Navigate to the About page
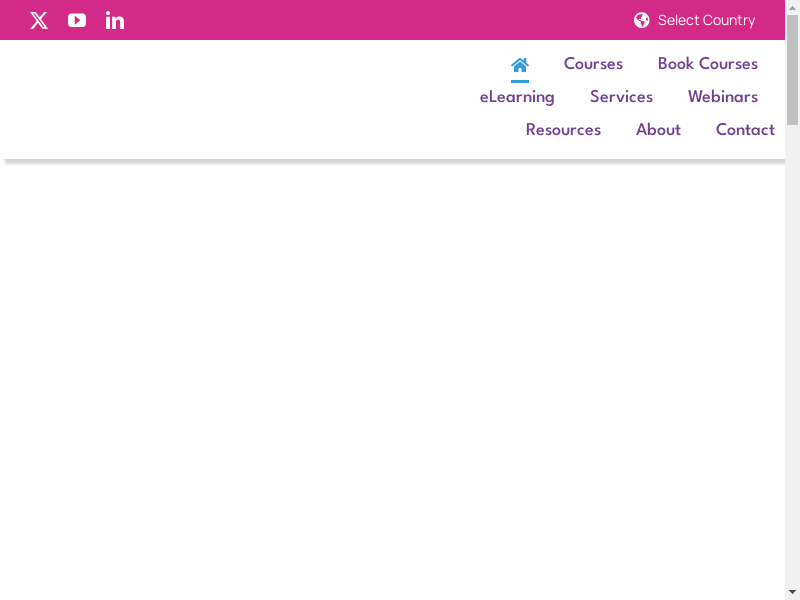The height and width of the screenshot is (600, 800). coord(658,130)
